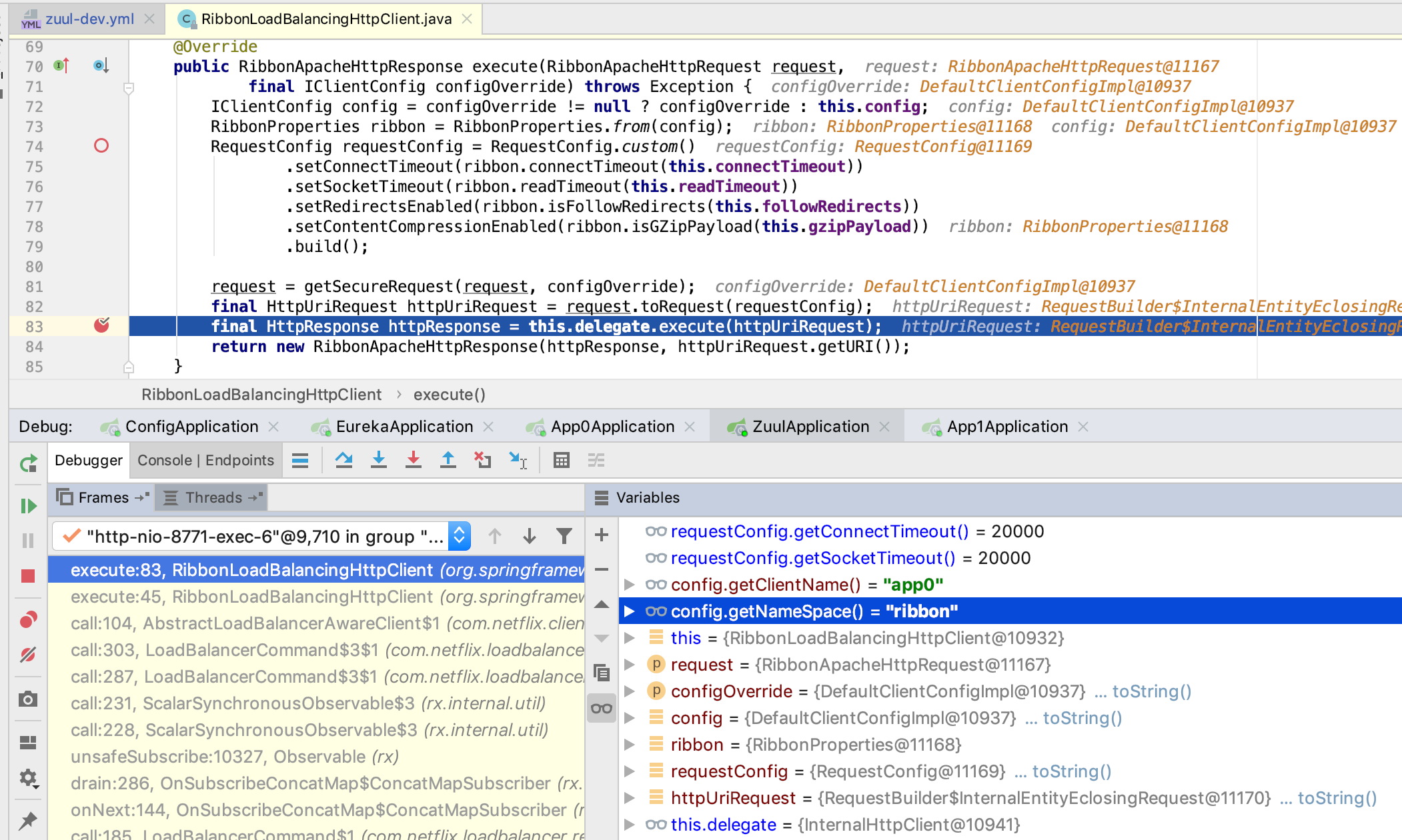Close RibbonLoadBalancingHttpClient.java tab
Image resolution: width=1402 pixels, height=840 pixels.
point(467,19)
